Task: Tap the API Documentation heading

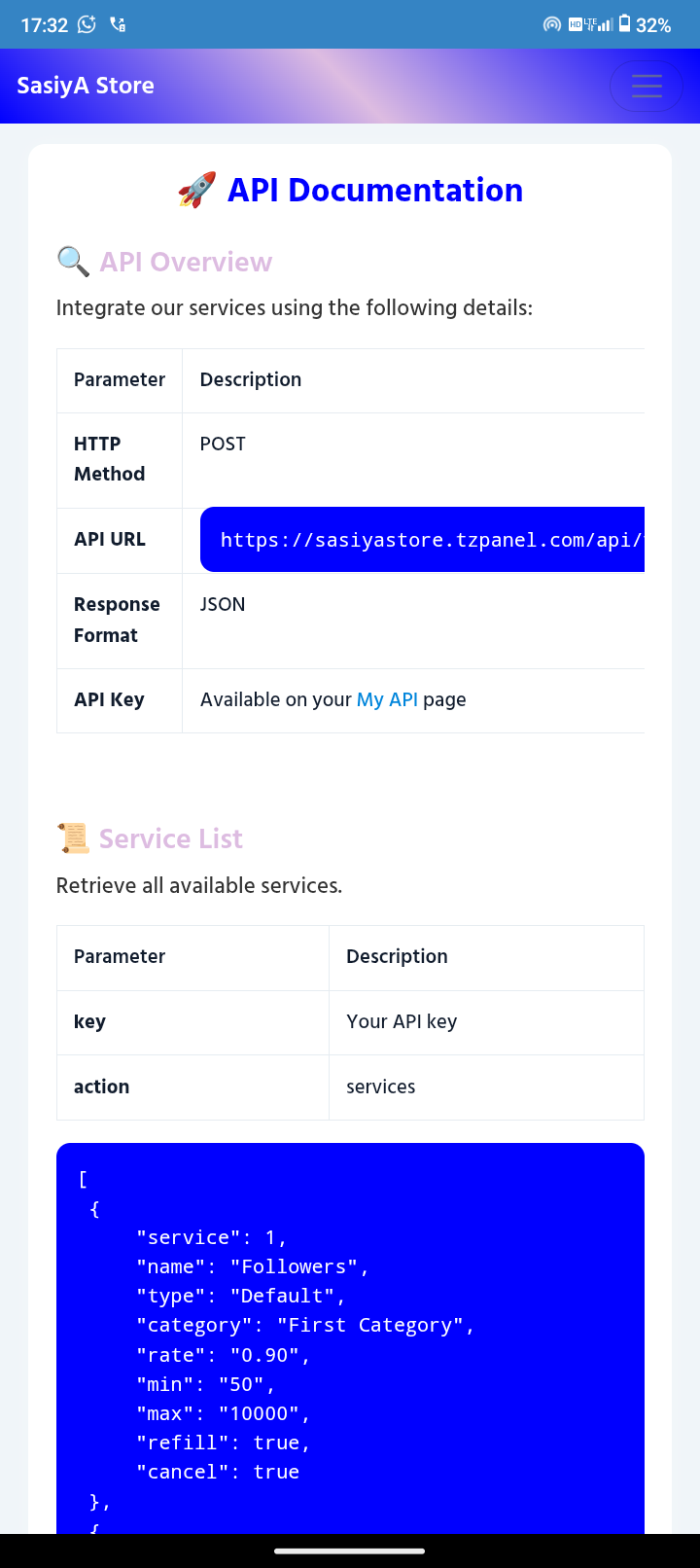Action: coord(375,190)
